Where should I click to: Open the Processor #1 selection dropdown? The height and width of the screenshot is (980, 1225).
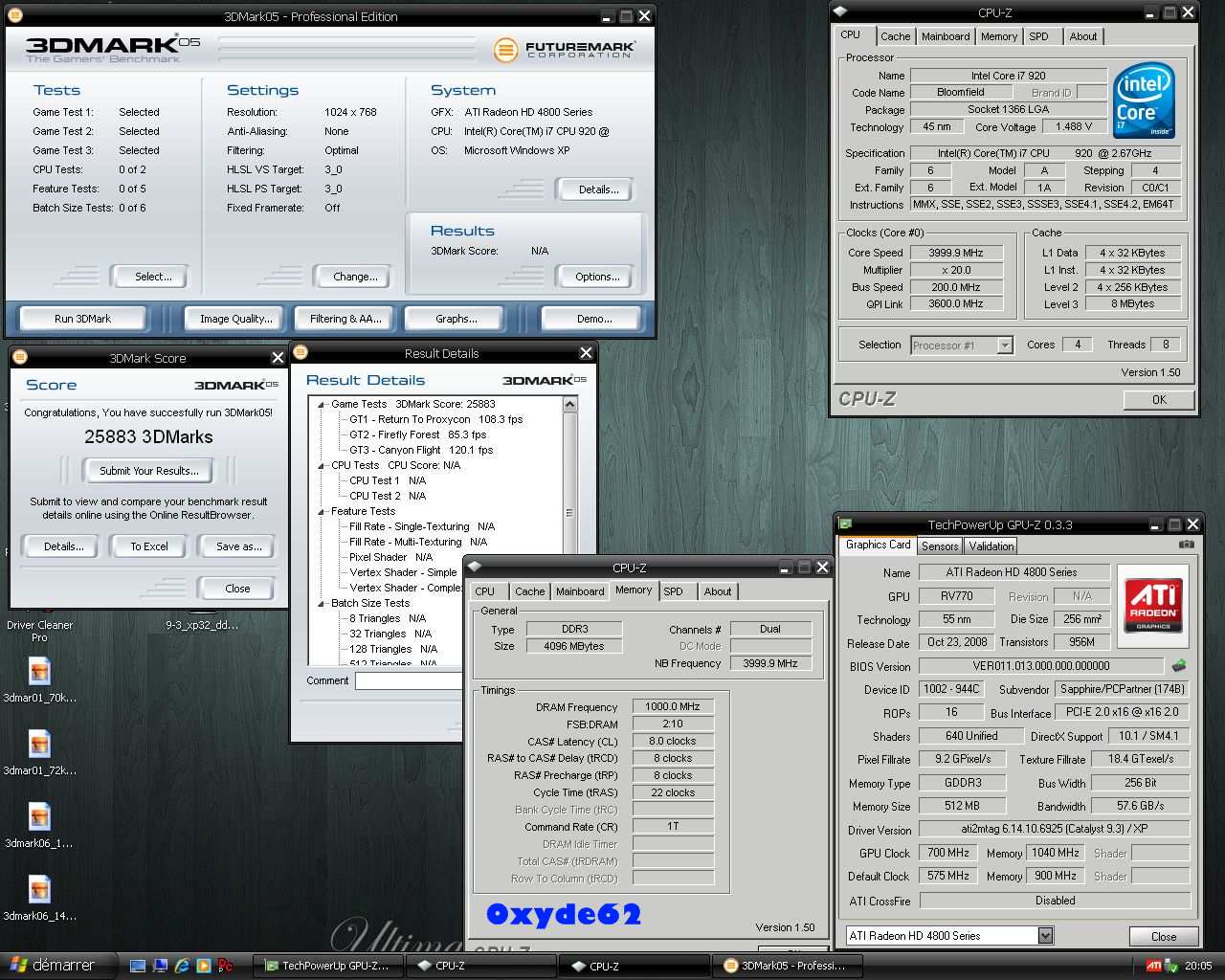click(x=1005, y=345)
